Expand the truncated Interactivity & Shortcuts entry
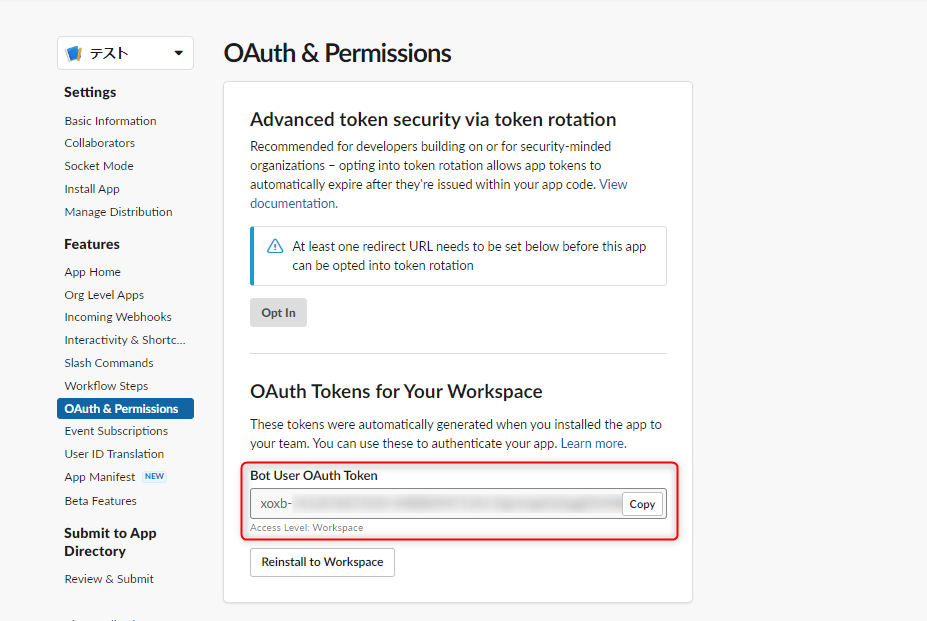The width and height of the screenshot is (927, 621). click(124, 339)
